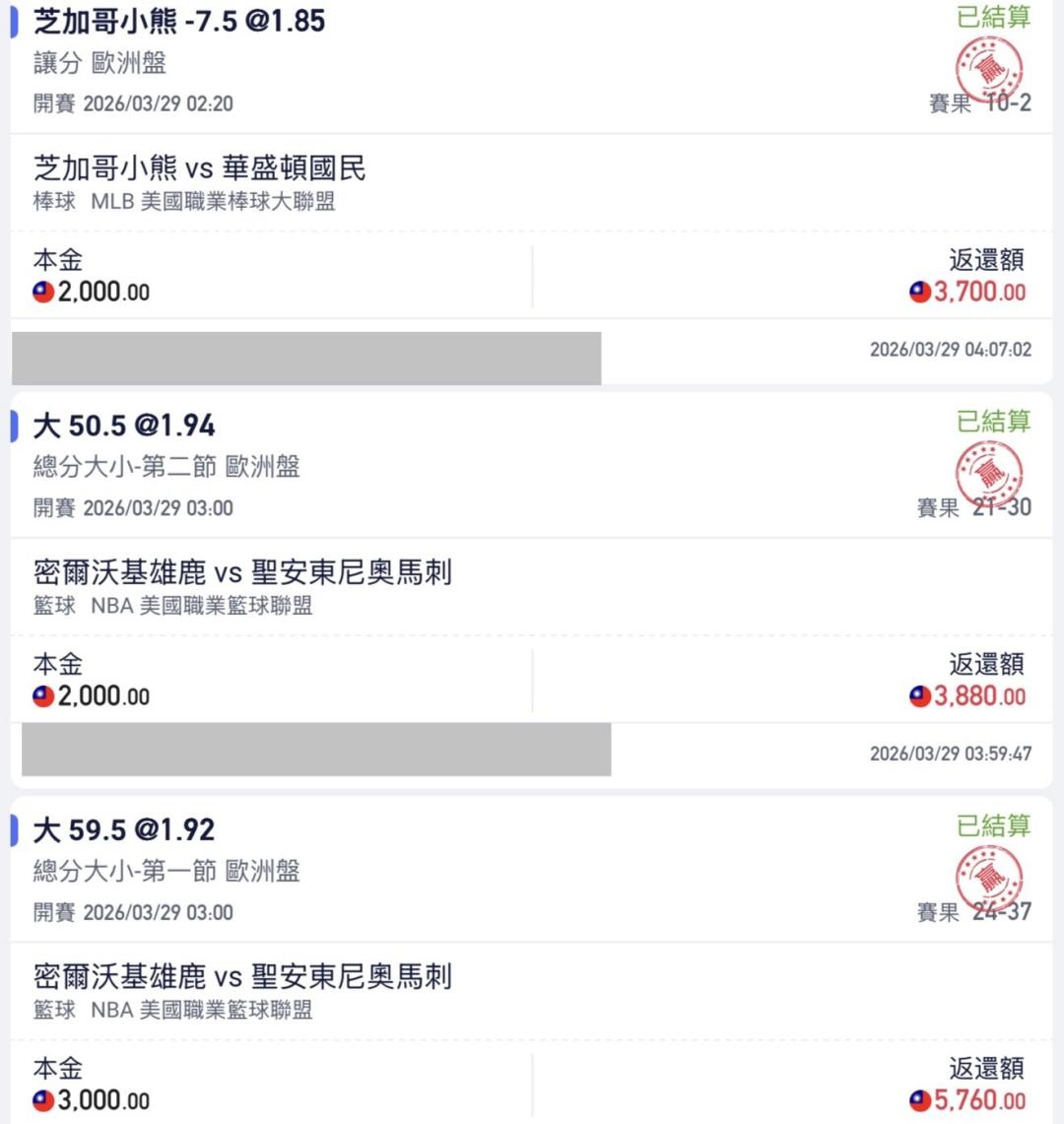This screenshot has width=1064, height=1124.
Task: Click the gray redacted bar in 大 50.5 card
Action: pos(316,749)
